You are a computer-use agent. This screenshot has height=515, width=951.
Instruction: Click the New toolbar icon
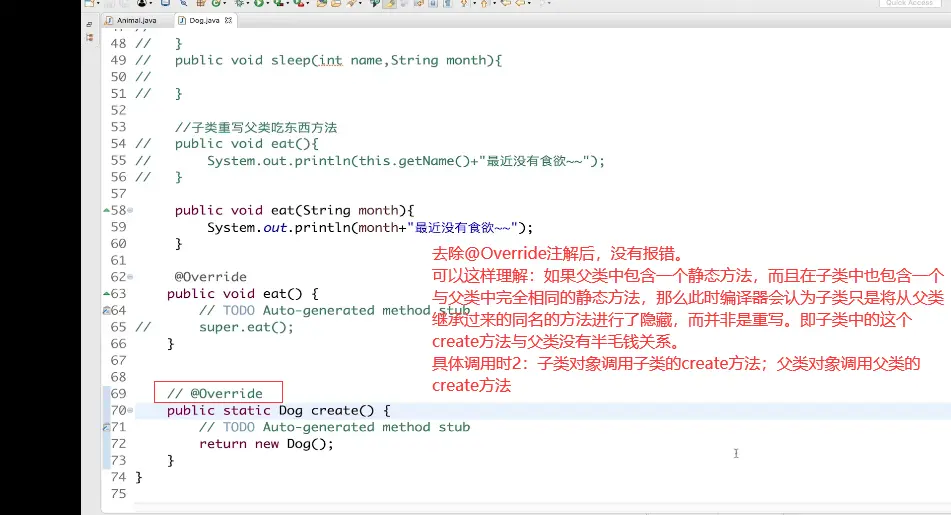coord(88,4)
